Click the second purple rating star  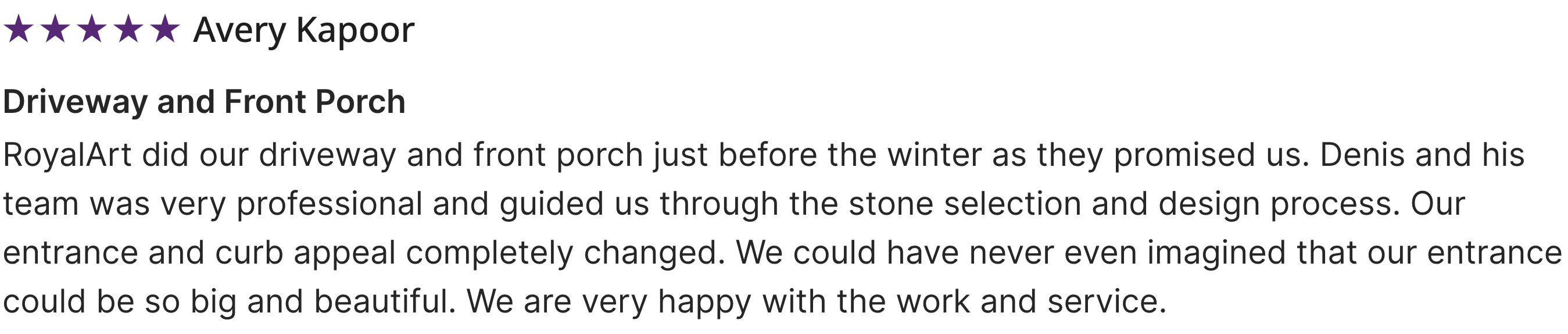pyautogui.click(x=55, y=29)
